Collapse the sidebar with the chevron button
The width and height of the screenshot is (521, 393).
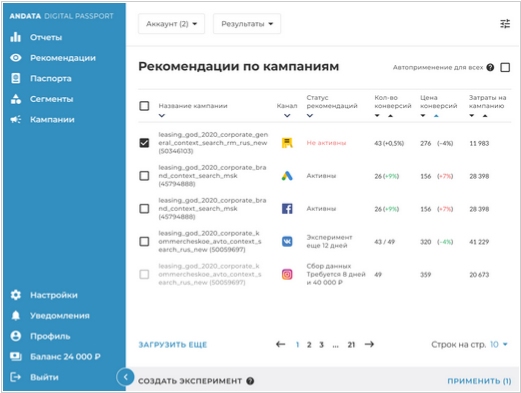coord(125,377)
